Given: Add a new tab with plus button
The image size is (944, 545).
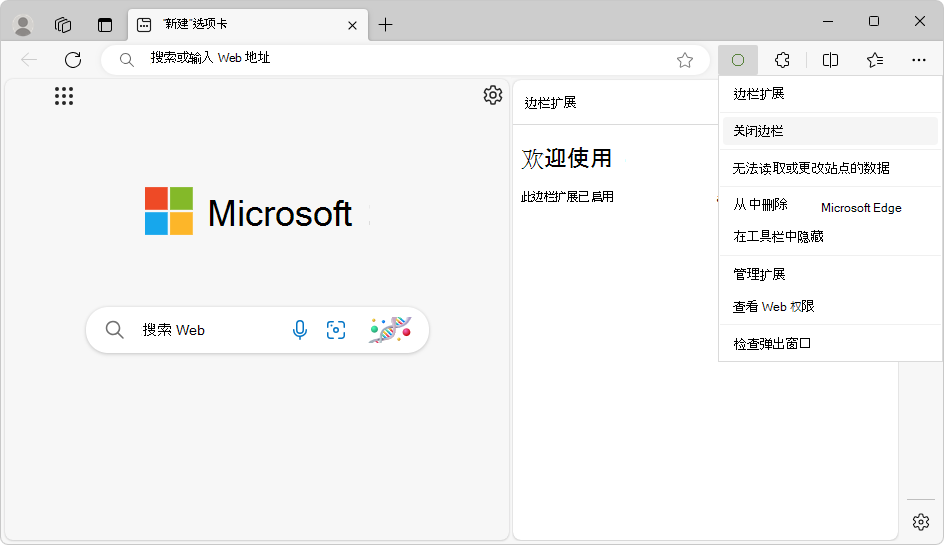Looking at the screenshot, I should [x=385, y=25].
